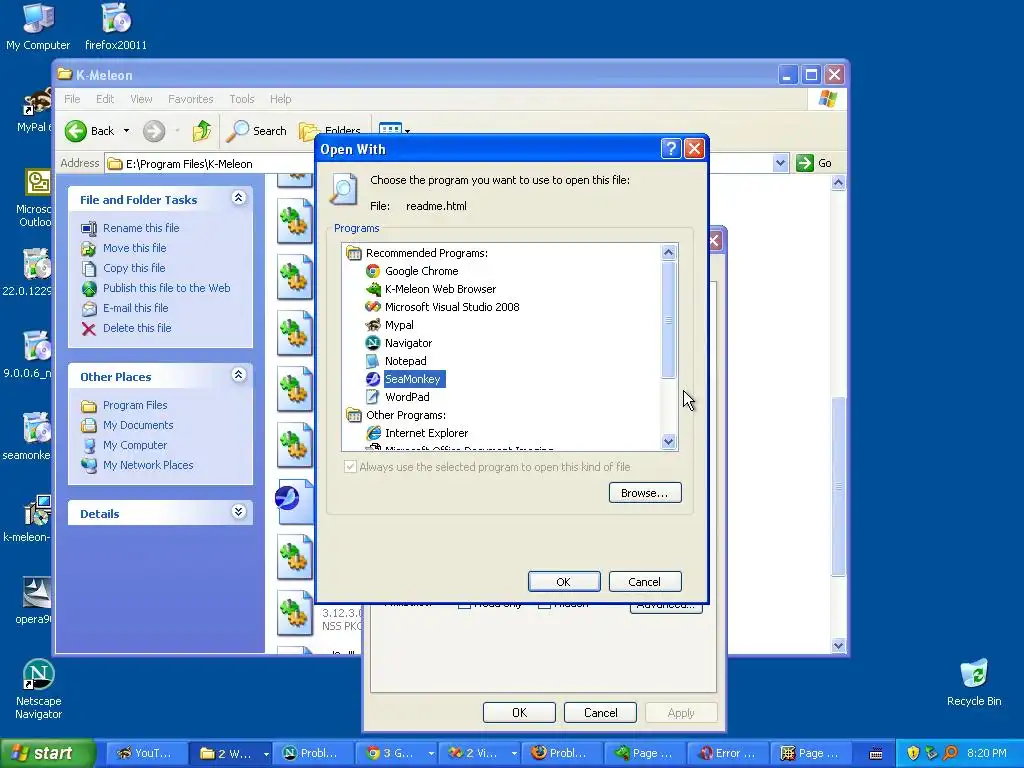
Task: Select My Computer desktop icon
Action: pos(38,27)
